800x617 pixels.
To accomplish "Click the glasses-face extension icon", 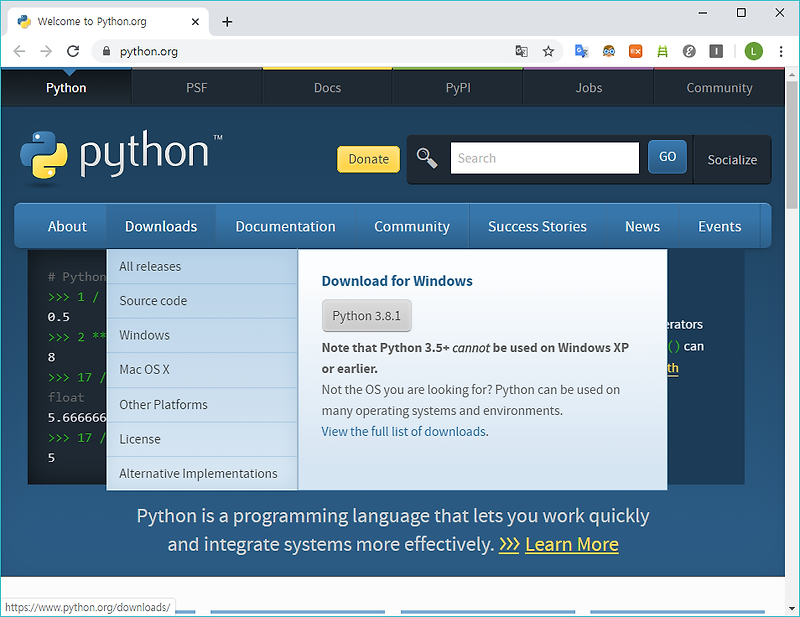I will click(608, 51).
